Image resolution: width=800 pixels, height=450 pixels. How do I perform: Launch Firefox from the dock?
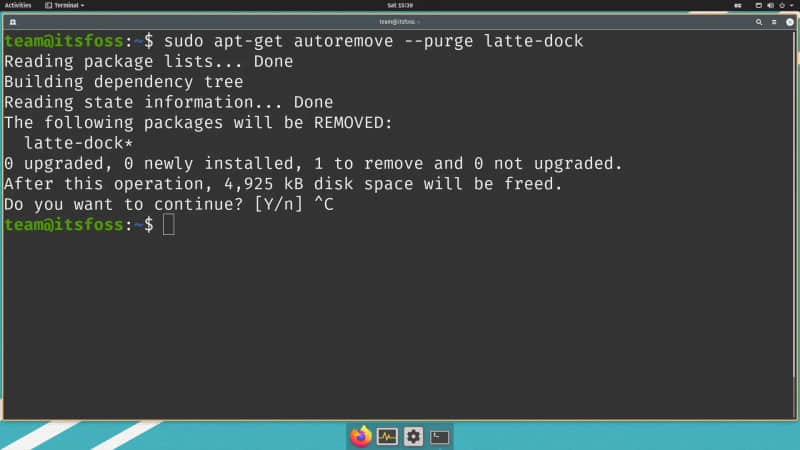click(361, 437)
